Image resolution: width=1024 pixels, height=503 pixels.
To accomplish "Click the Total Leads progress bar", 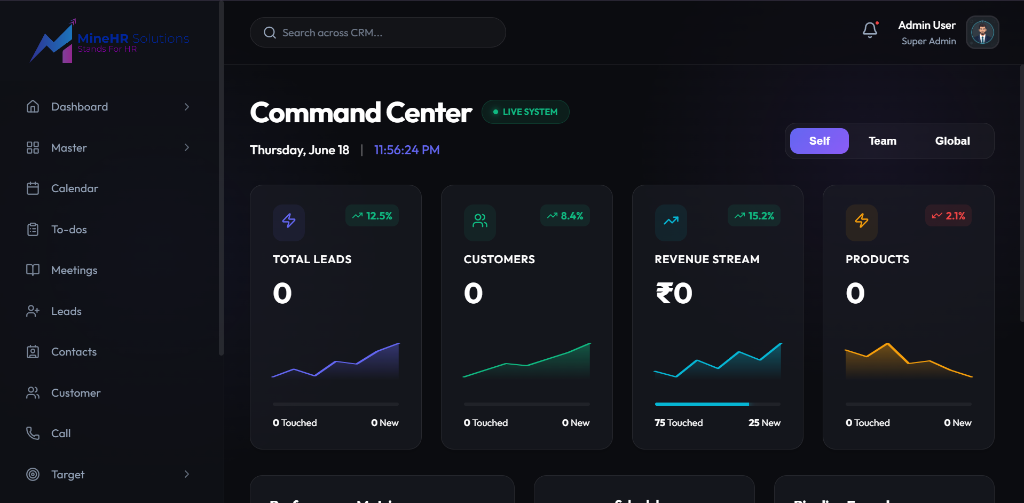I will [336, 404].
